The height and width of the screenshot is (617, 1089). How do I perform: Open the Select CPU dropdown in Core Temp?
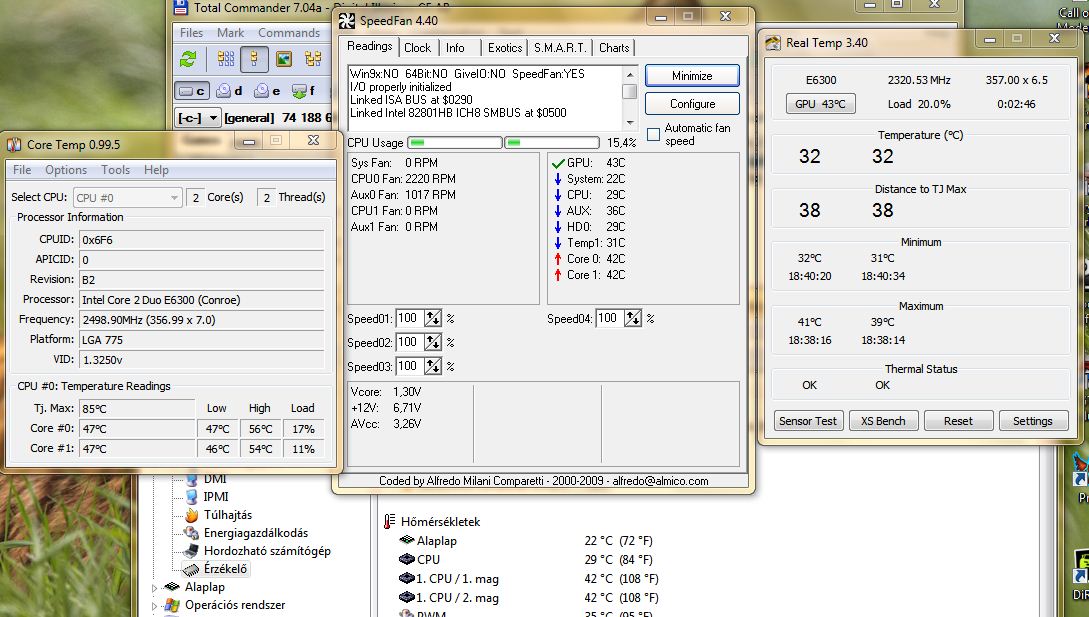(x=127, y=198)
